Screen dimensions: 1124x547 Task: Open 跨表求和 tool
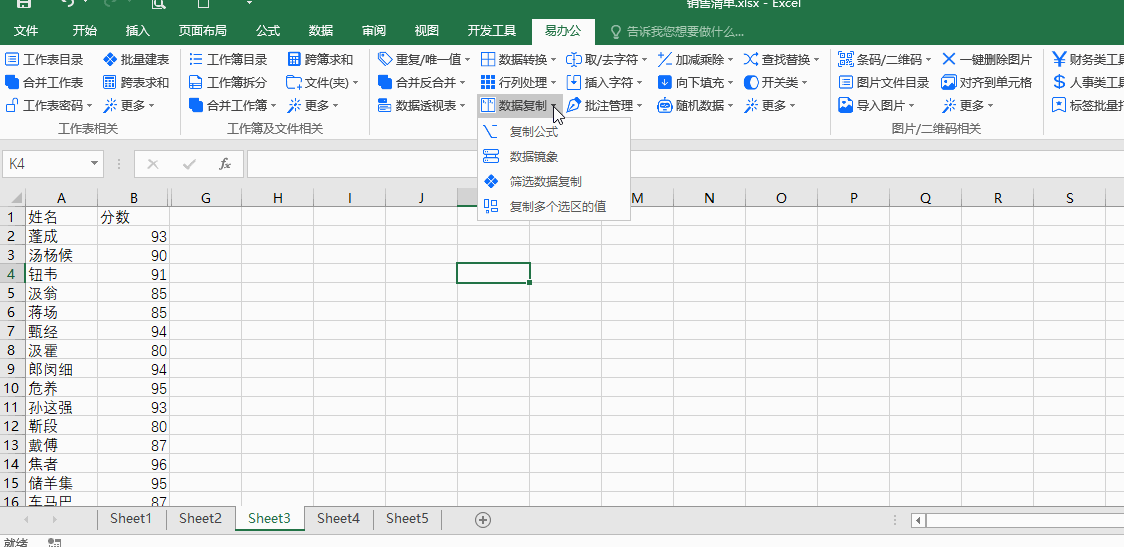[x=136, y=82]
